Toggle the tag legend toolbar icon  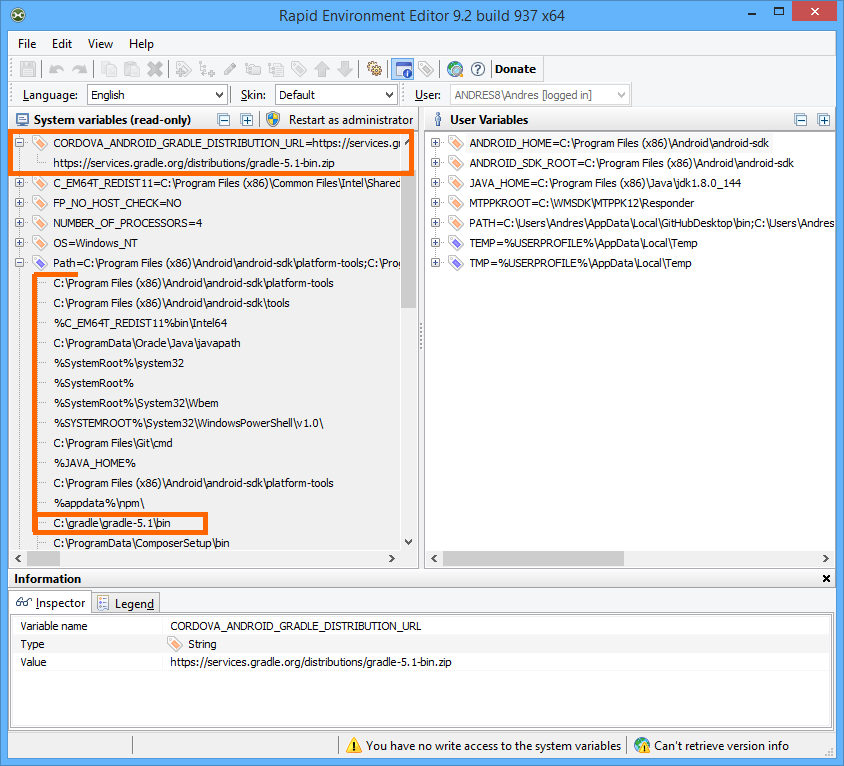point(426,69)
